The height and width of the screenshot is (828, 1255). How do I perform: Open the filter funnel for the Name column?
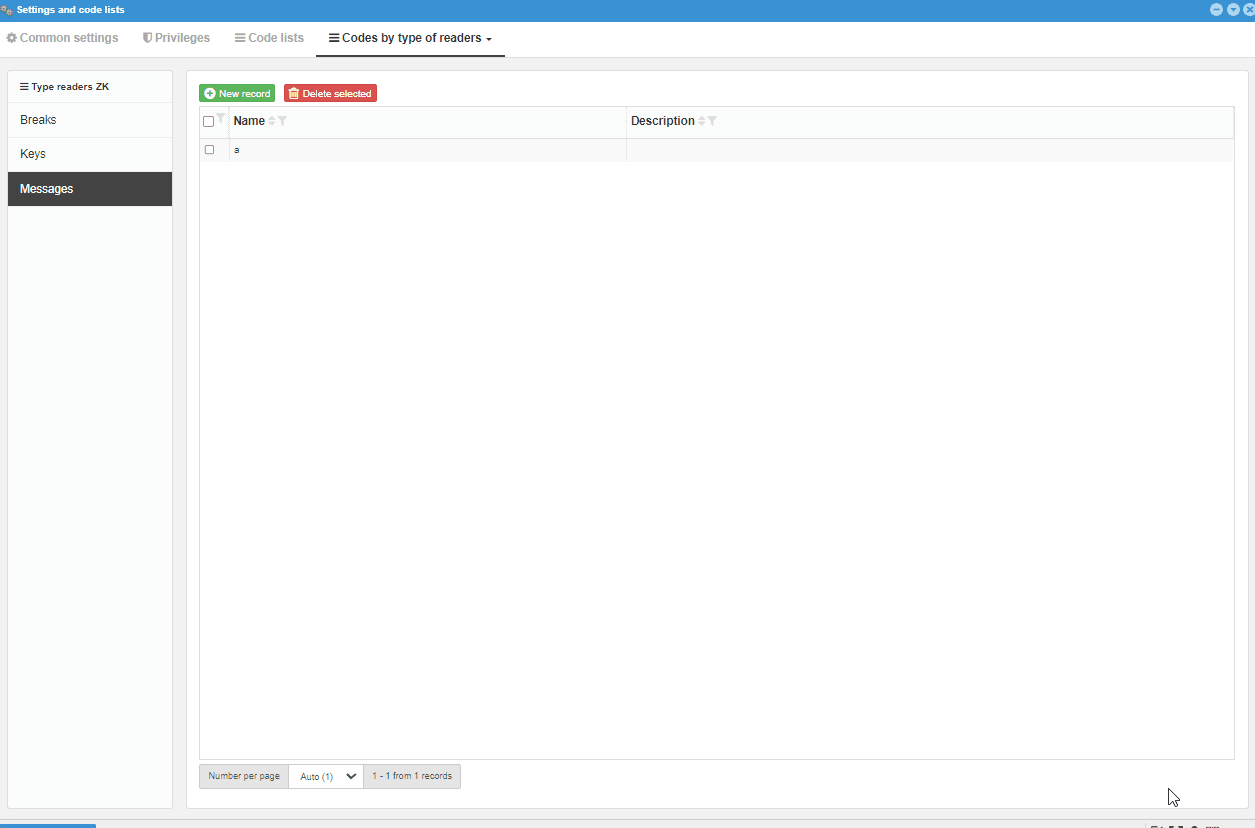282,121
